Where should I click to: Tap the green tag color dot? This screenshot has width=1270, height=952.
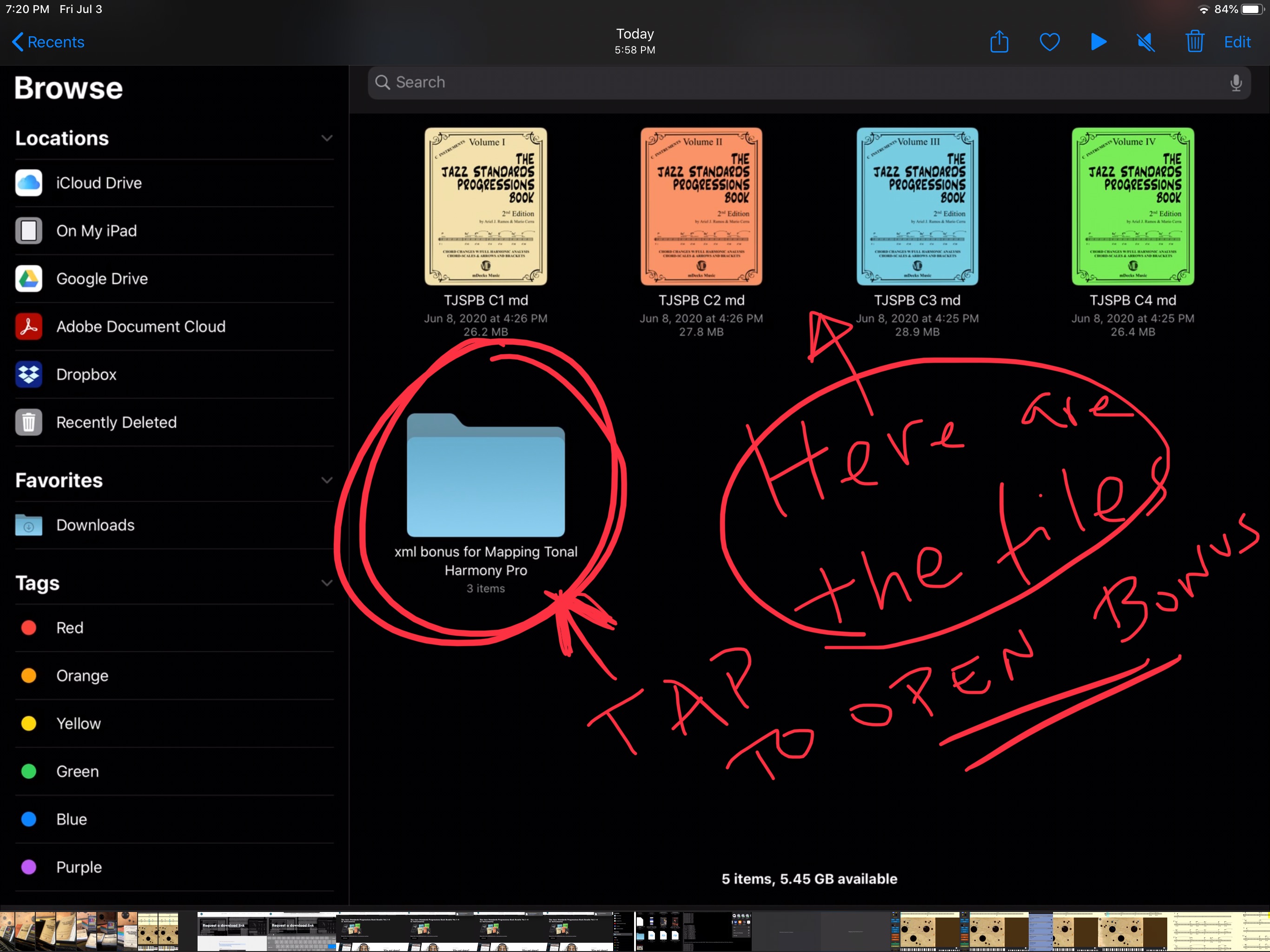click(x=29, y=772)
